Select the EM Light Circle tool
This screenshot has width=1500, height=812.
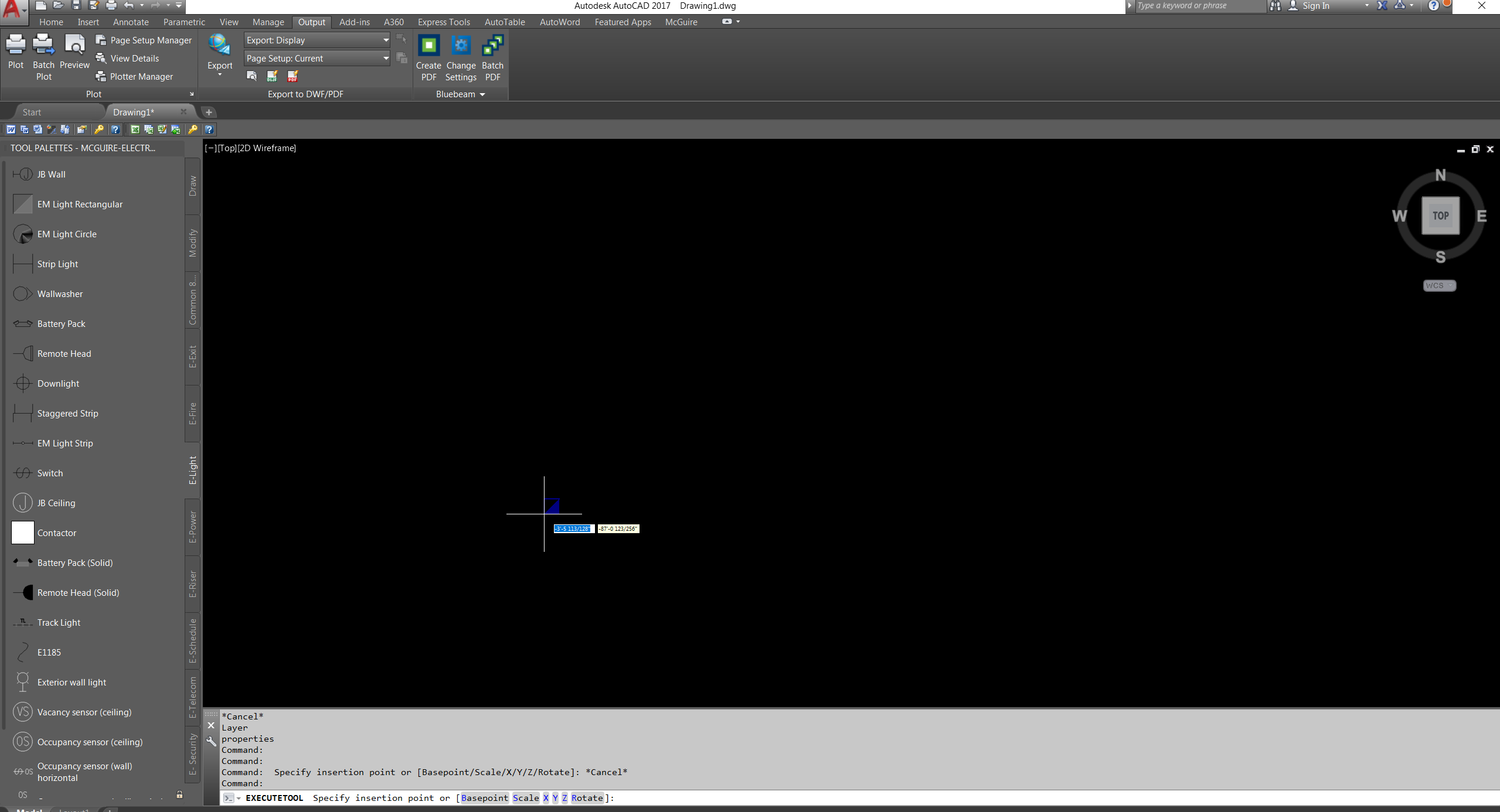coord(66,234)
